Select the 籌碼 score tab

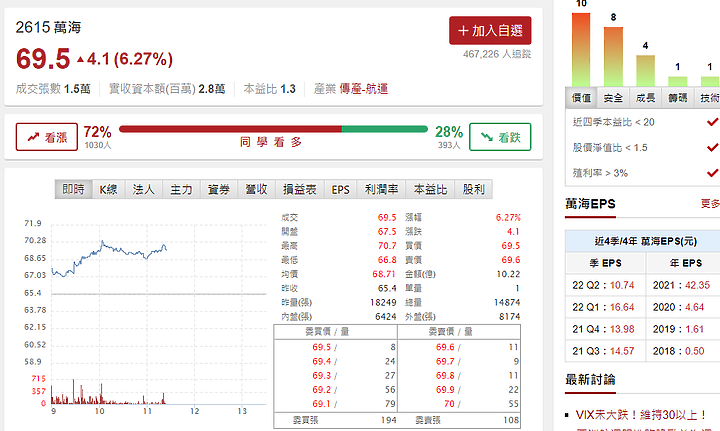click(677, 97)
